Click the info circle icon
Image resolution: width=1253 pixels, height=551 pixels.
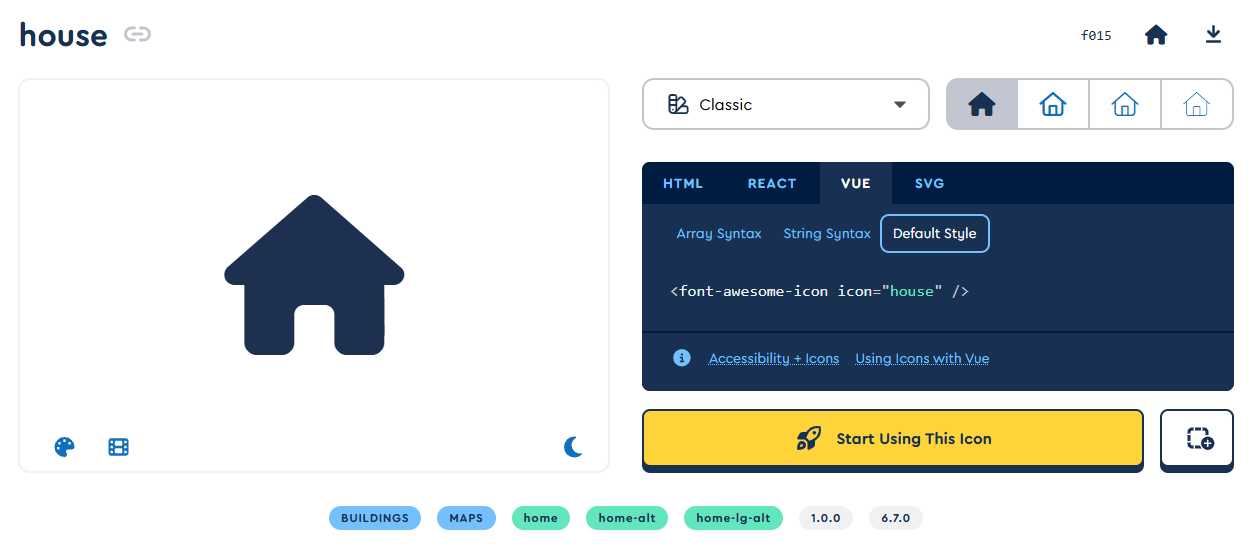coord(682,357)
